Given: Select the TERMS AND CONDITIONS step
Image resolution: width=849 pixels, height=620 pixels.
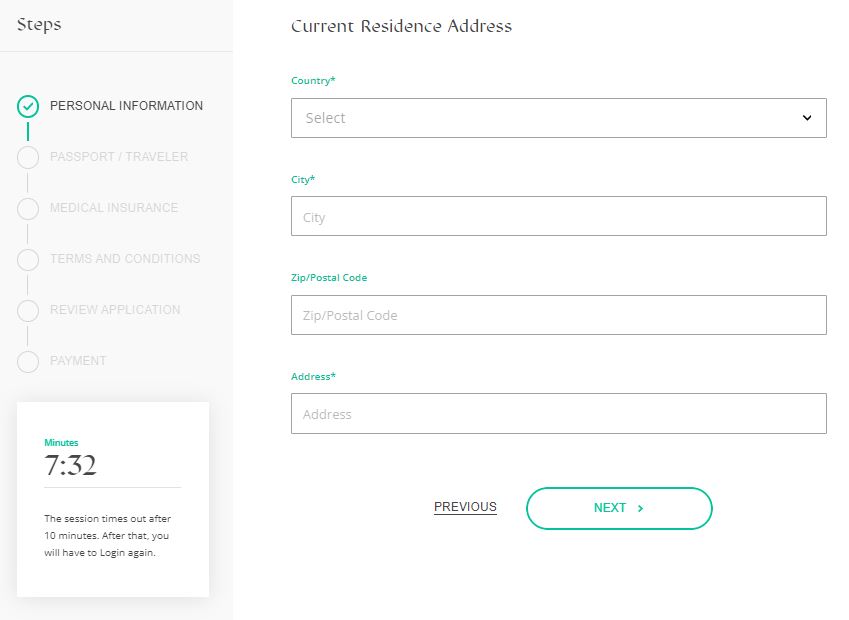Looking at the screenshot, I should pos(125,259).
